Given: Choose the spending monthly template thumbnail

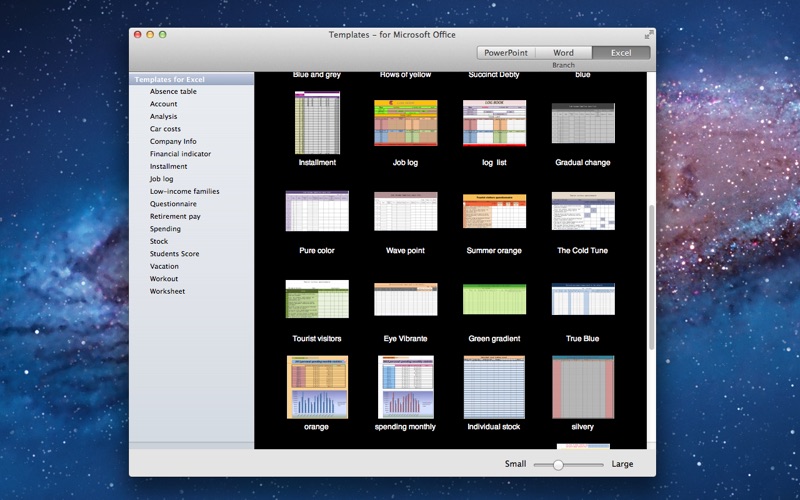Looking at the screenshot, I should click(x=406, y=387).
